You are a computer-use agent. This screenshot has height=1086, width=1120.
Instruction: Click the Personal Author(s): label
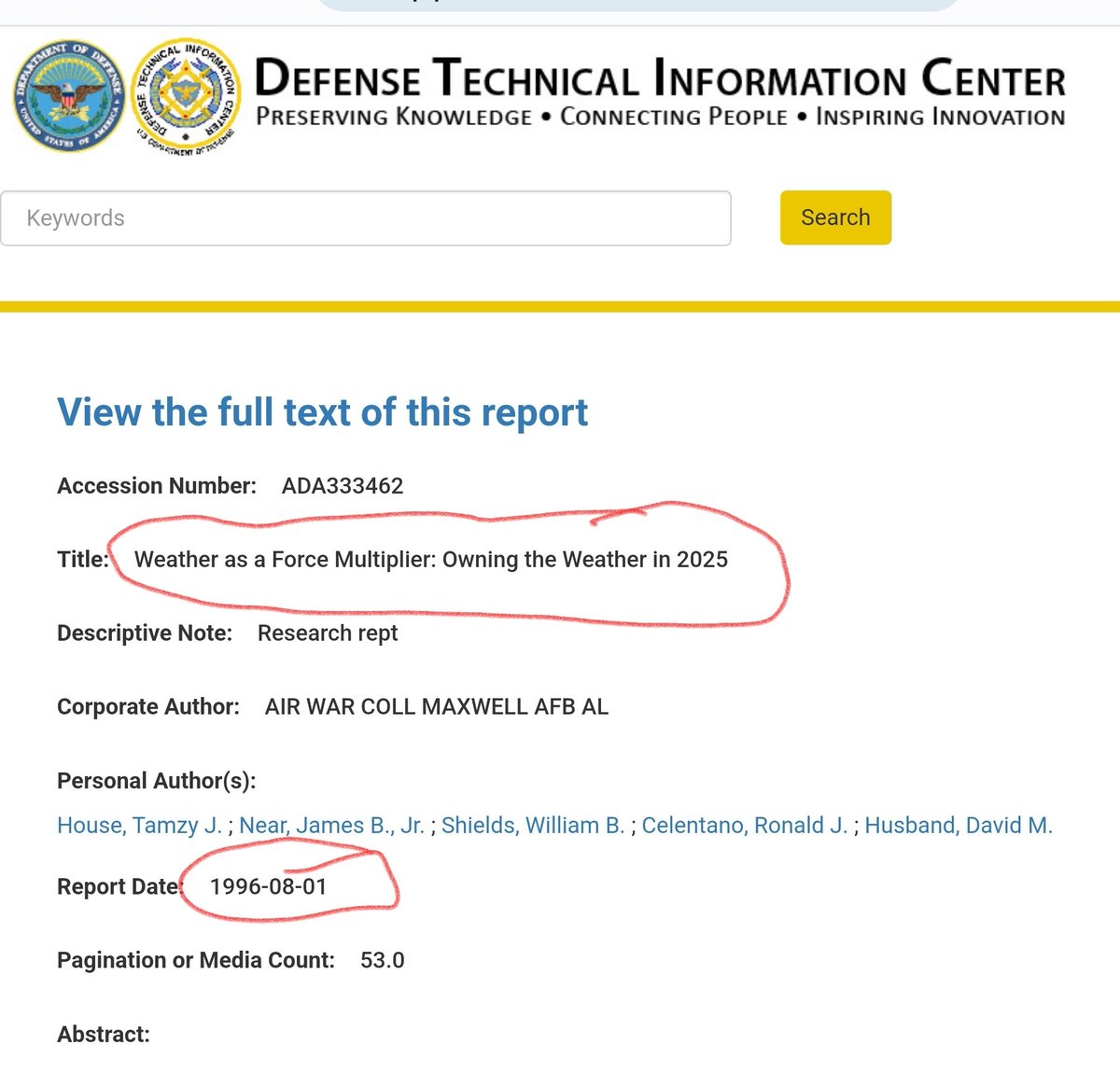pos(156,781)
